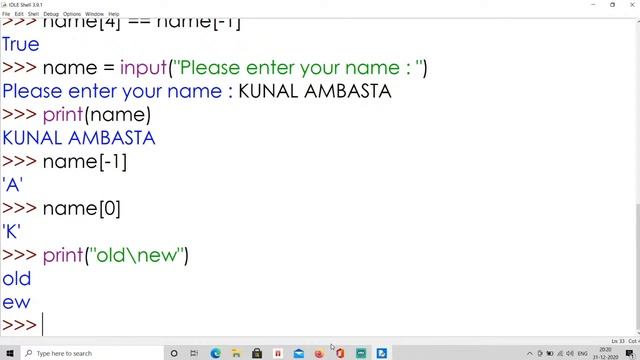Click the ENG language indicator
The image size is (640, 360).
click(582, 353)
